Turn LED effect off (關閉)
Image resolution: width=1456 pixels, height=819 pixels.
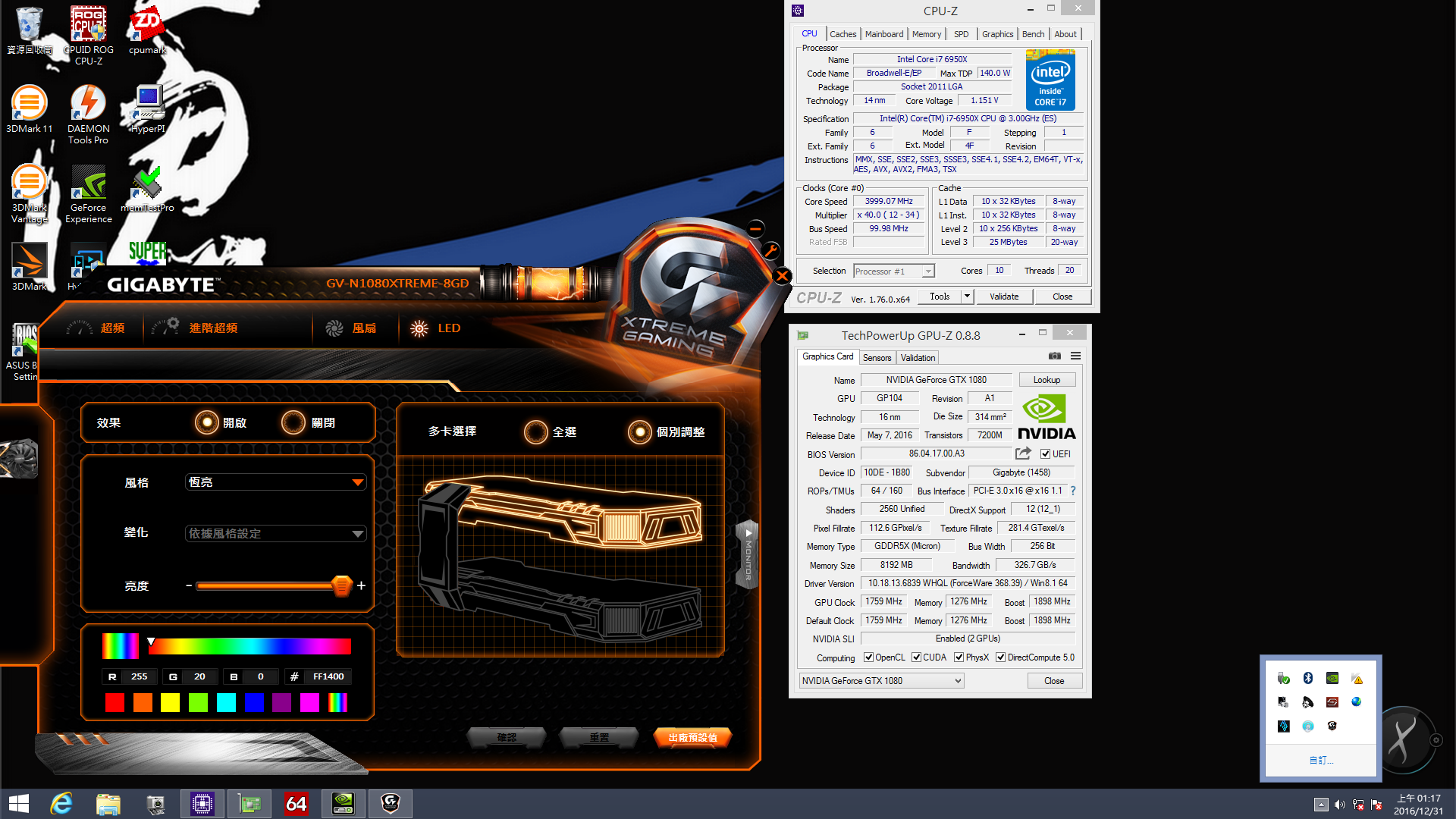293,422
